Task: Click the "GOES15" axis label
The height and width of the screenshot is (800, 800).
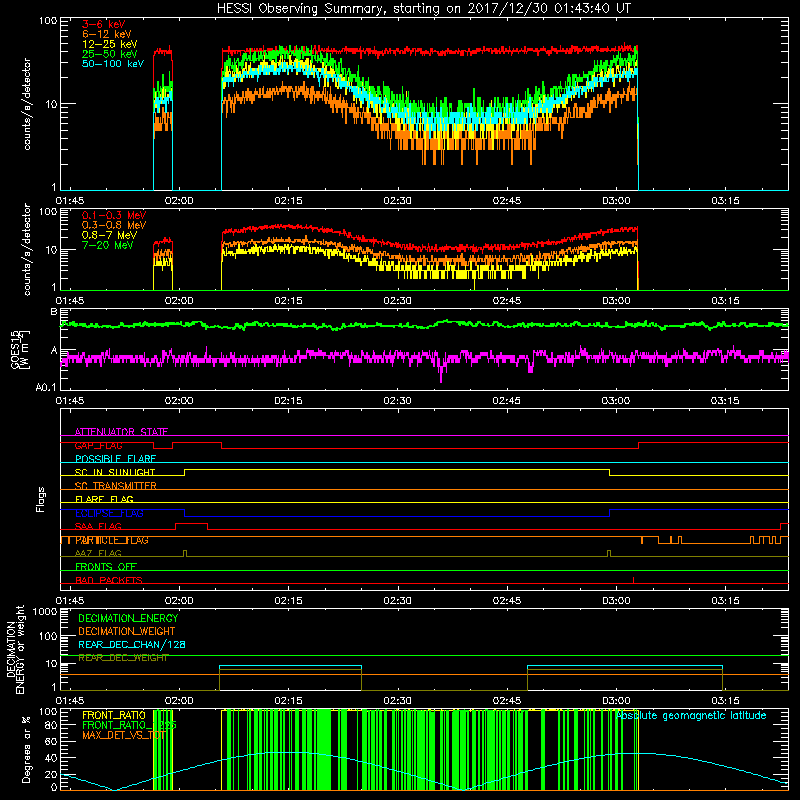Action: coord(16,349)
